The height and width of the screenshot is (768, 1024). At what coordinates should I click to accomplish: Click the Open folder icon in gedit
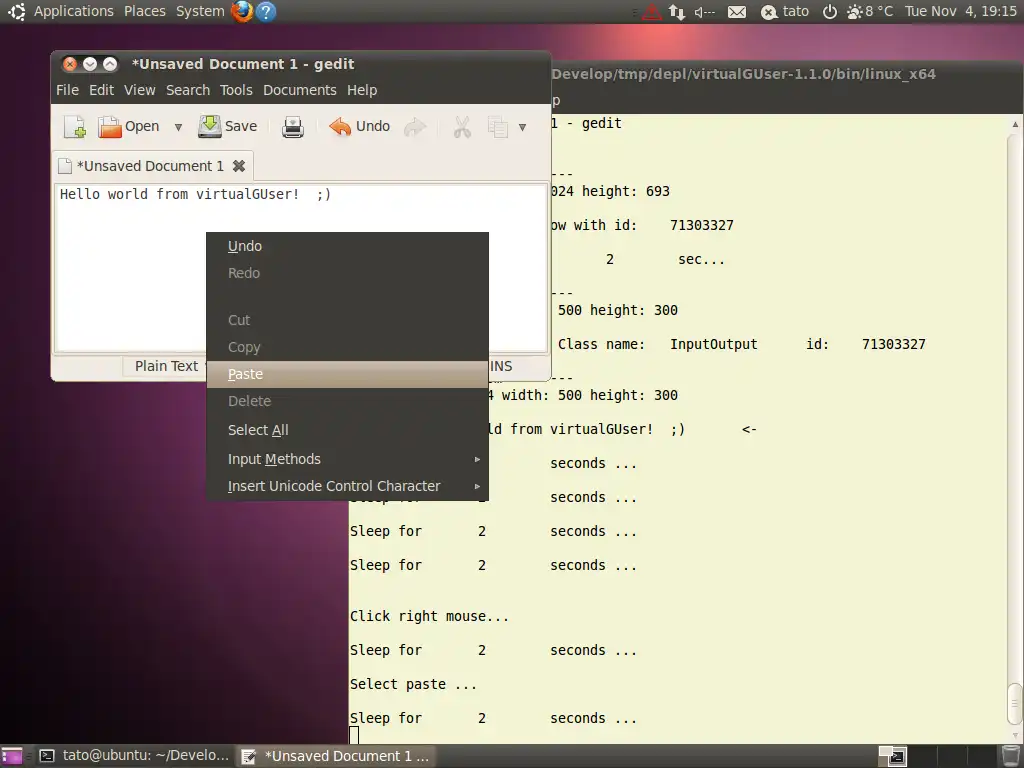point(110,127)
